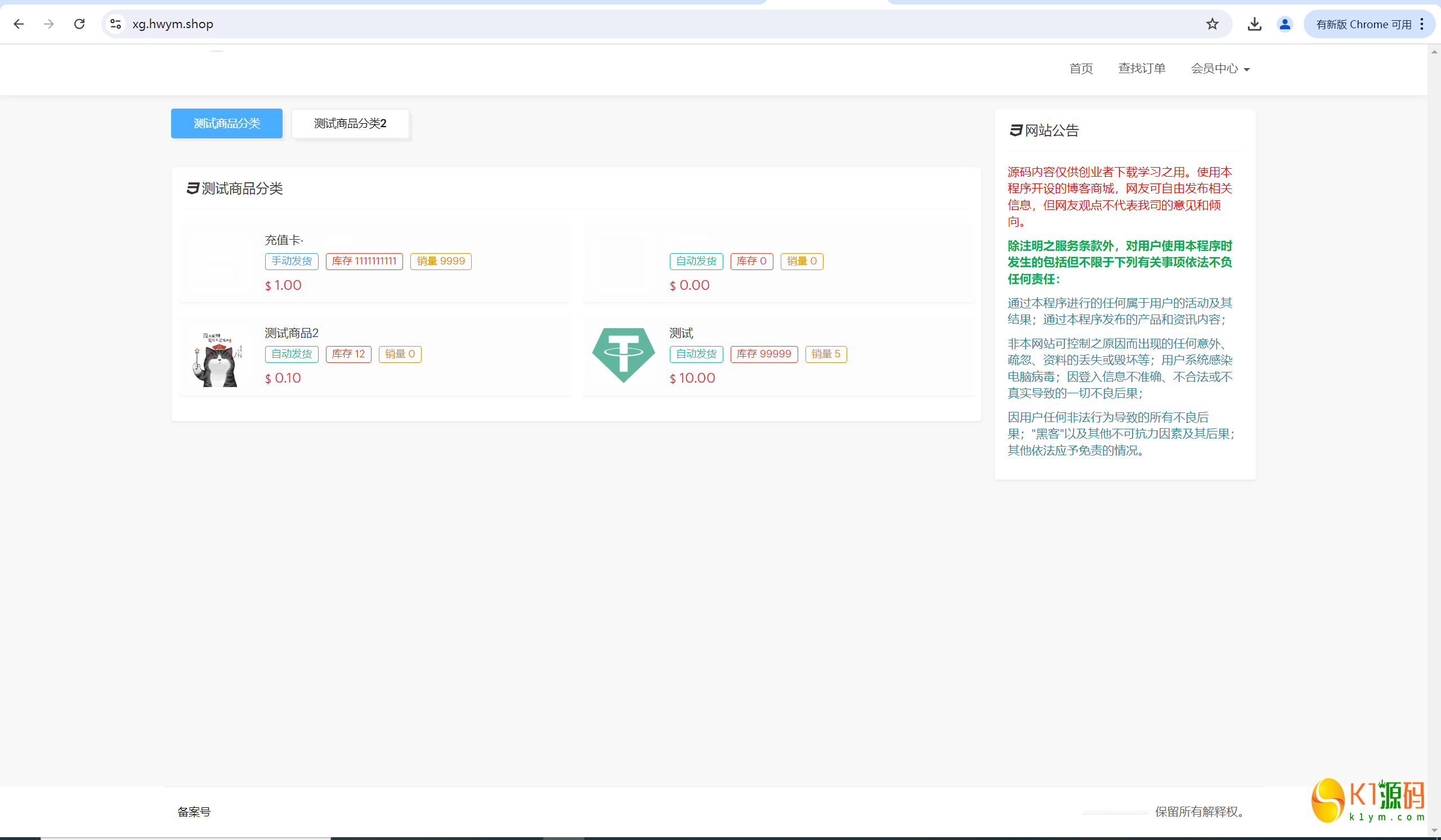The image size is (1441, 840).
Task: Bookmark this page with the star icon
Action: tap(1212, 24)
